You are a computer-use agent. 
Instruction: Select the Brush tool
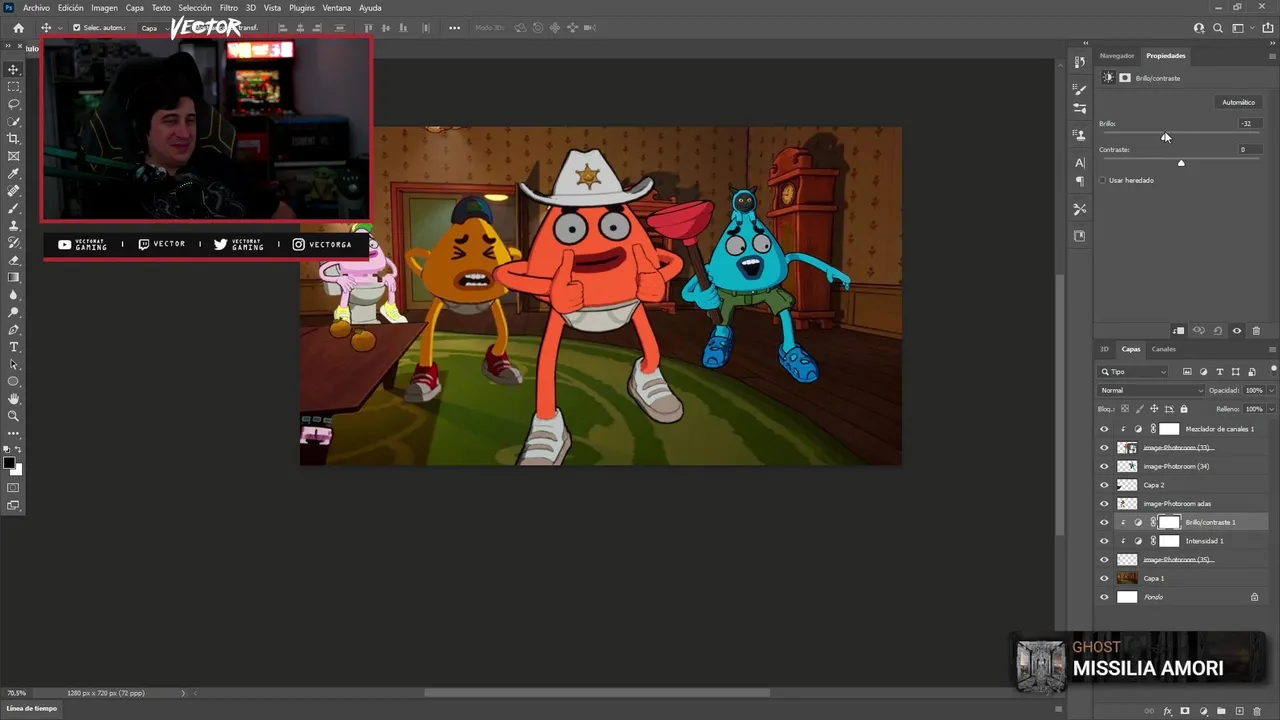coord(14,208)
